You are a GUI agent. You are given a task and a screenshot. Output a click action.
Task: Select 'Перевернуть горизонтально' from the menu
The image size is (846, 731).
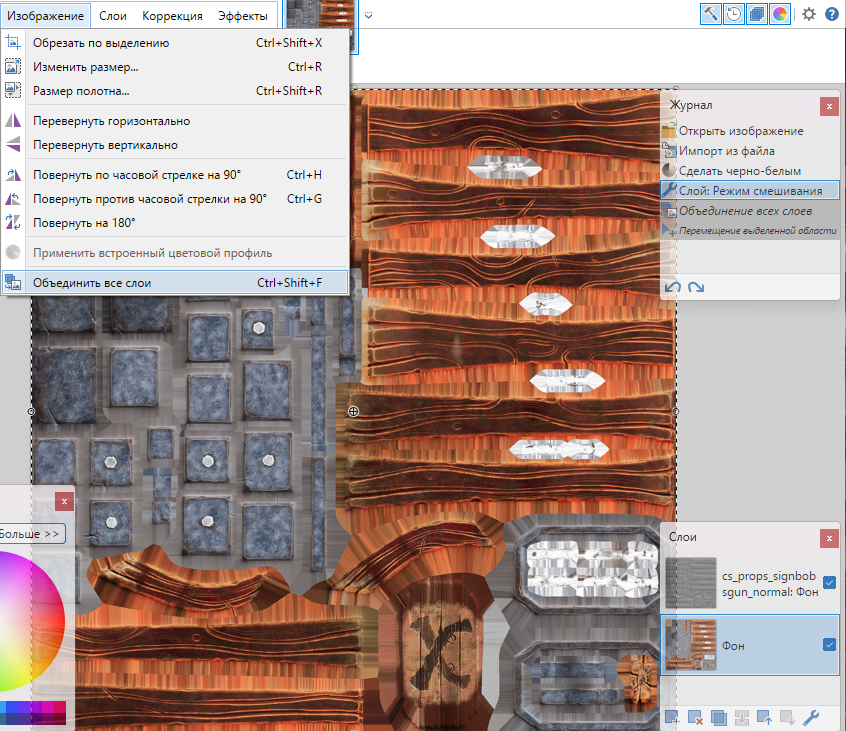[x=111, y=121]
